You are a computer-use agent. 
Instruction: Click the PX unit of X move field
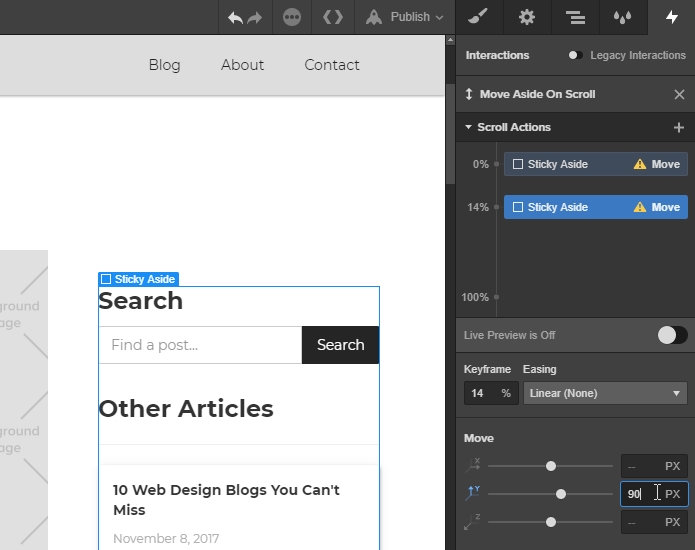(672, 466)
